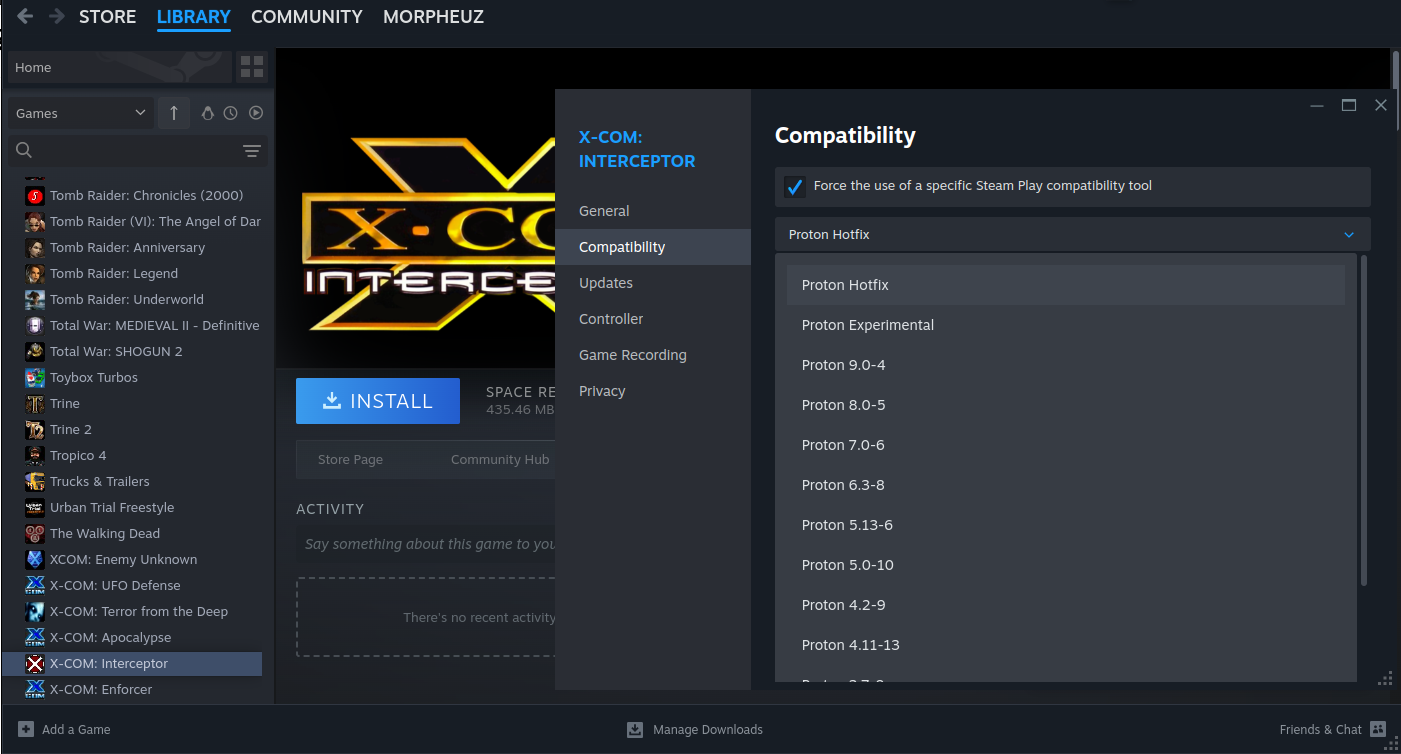Click Total War: SHOGUN 2 icon
This screenshot has width=1401, height=754.
(x=35, y=351)
